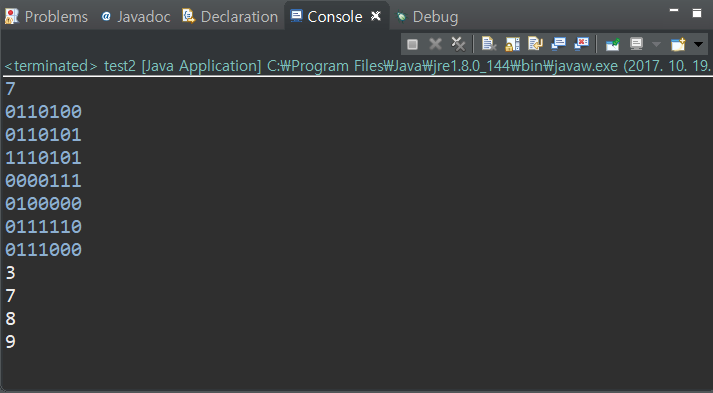Minimize the console panel view
Image resolution: width=713 pixels, height=393 pixels.
click(x=674, y=10)
